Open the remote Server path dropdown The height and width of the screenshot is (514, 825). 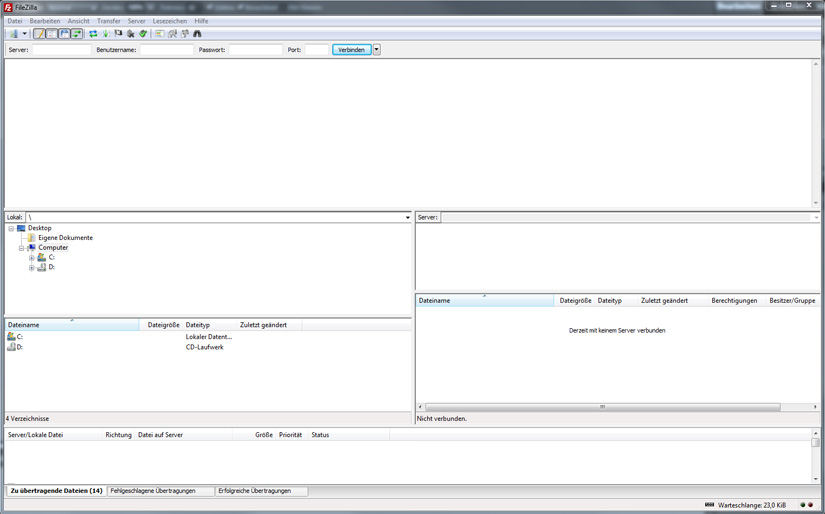[x=816, y=217]
